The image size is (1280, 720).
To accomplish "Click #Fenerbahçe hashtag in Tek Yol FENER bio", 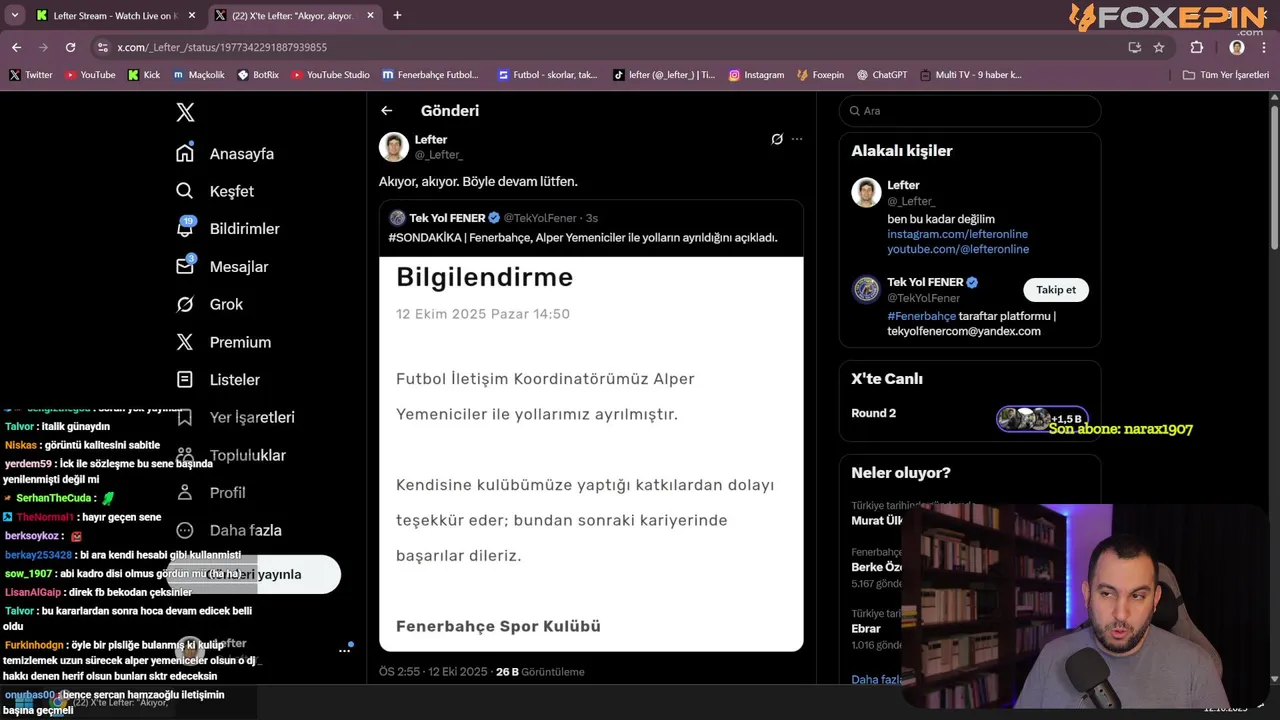I will pos(921,316).
